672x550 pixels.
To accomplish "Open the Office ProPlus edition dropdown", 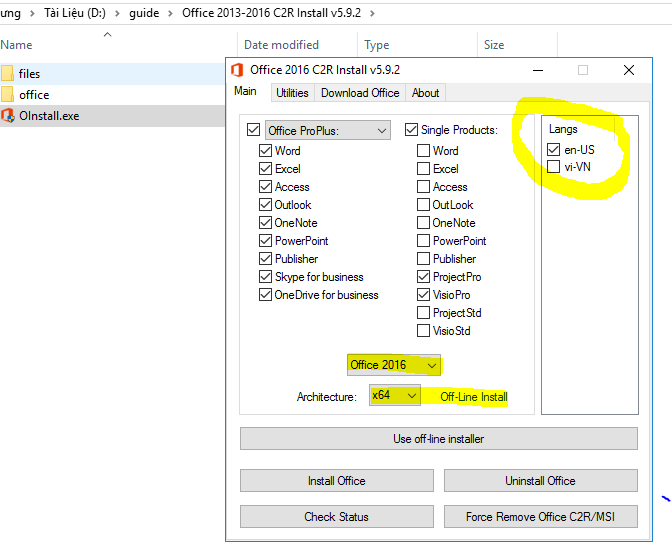I will pyautogui.click(x=328, y=130).
